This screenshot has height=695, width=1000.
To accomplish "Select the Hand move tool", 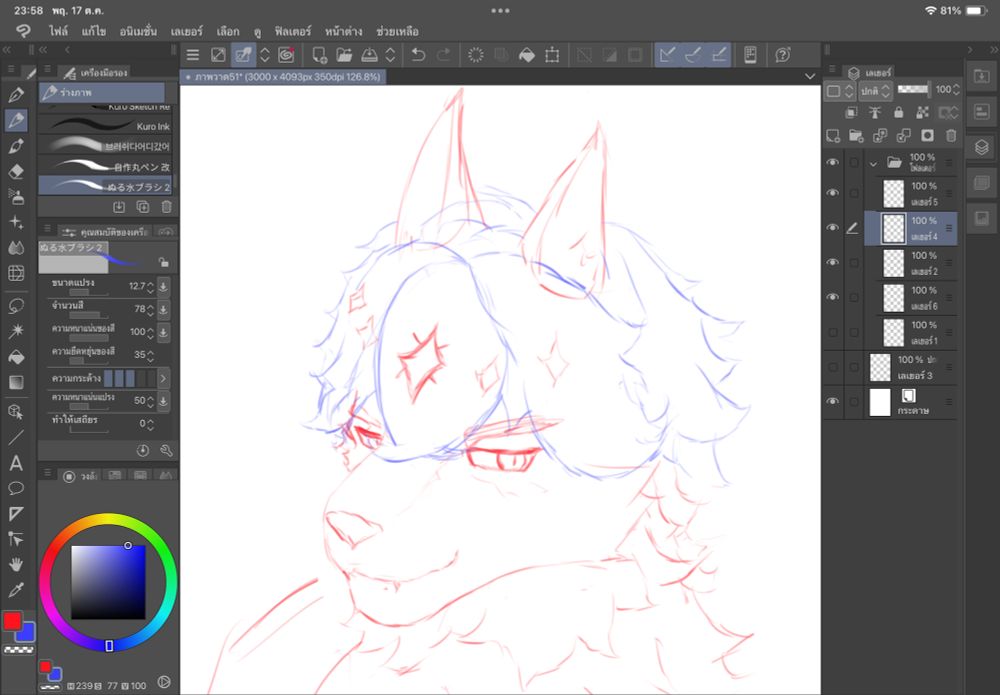I will pos(16,564).
